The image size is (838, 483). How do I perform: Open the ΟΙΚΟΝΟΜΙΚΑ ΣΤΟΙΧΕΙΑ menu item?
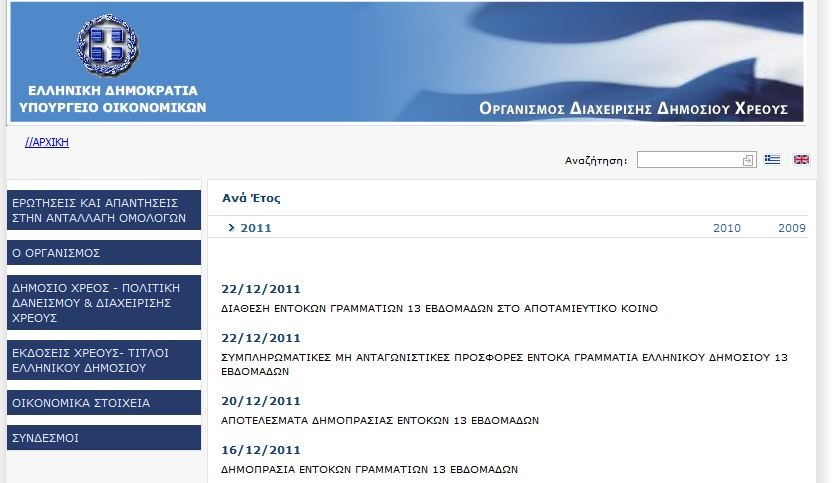[x=104, y=402]
